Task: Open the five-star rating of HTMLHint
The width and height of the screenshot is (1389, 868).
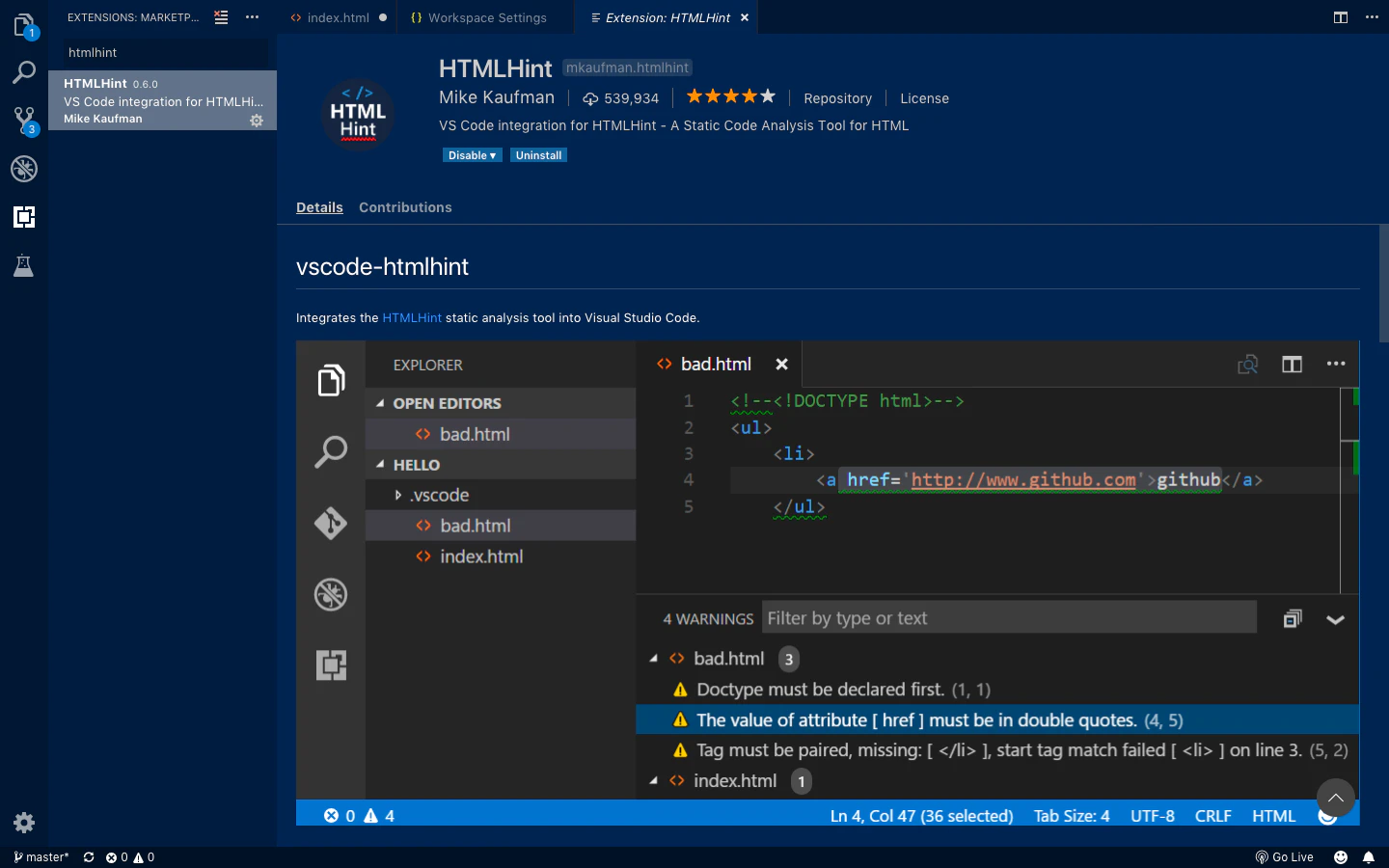Action: pos(731,96)
